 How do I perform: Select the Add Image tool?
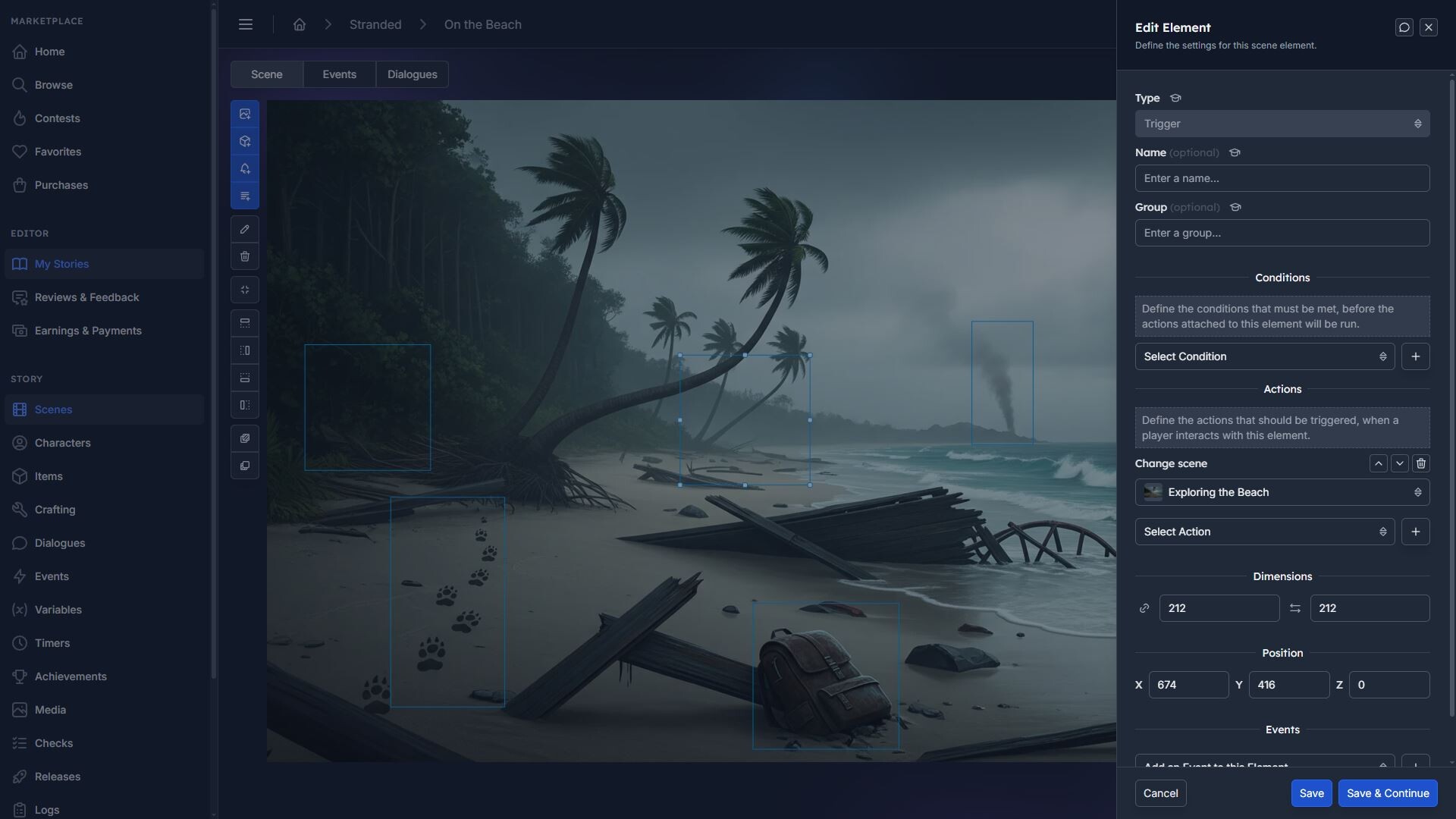point(244,114)
